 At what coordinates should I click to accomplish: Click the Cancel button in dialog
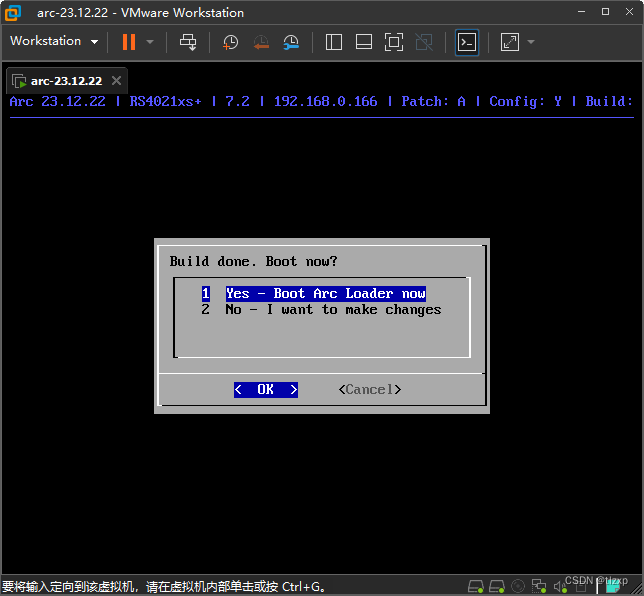pos(370,389)
